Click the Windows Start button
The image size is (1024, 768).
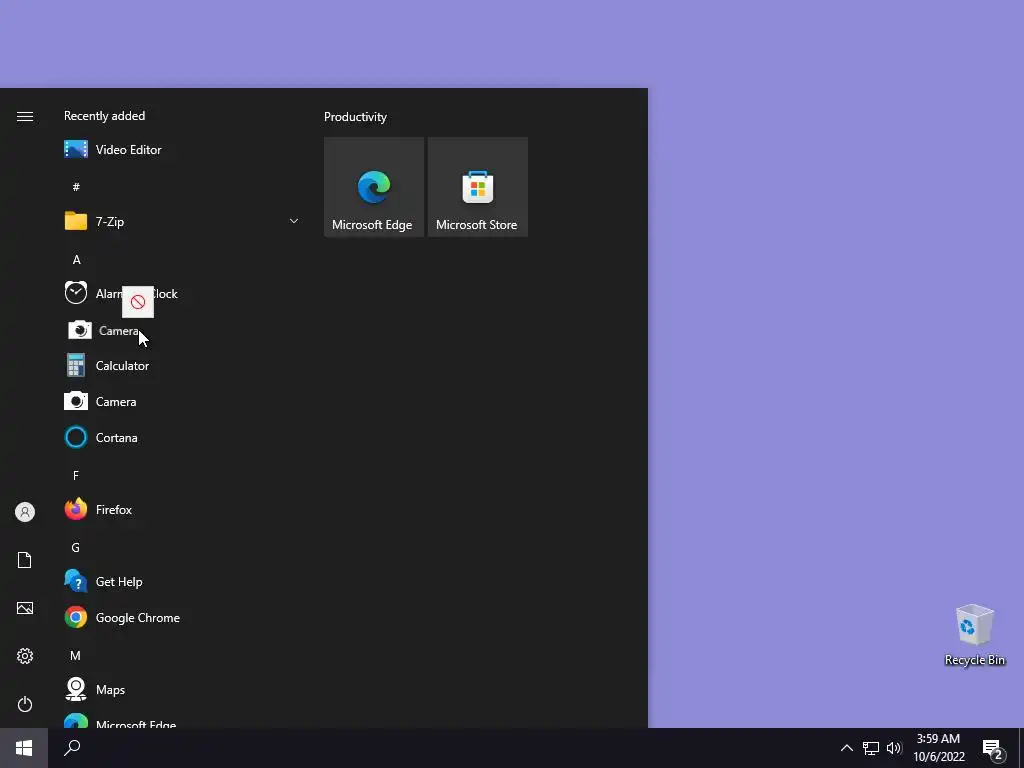click(x=24, y=748)
